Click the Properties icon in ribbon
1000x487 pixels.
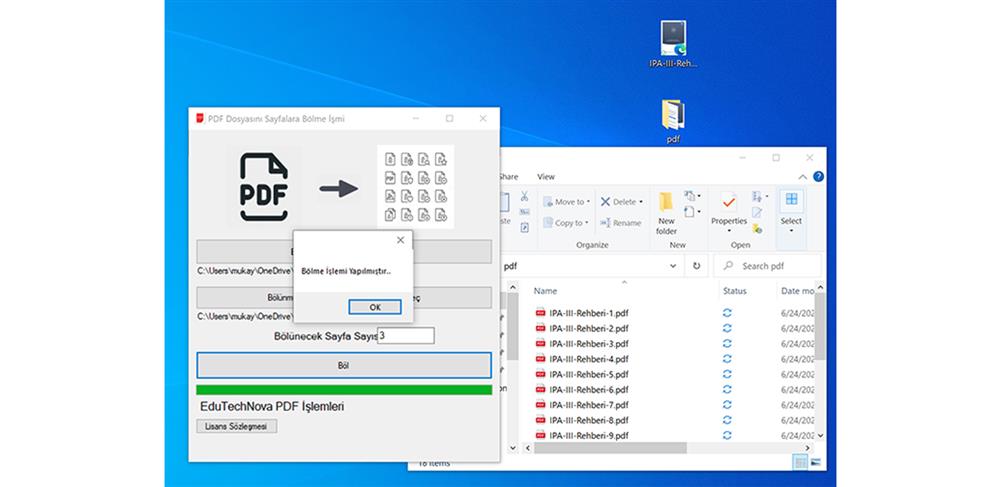728,211
